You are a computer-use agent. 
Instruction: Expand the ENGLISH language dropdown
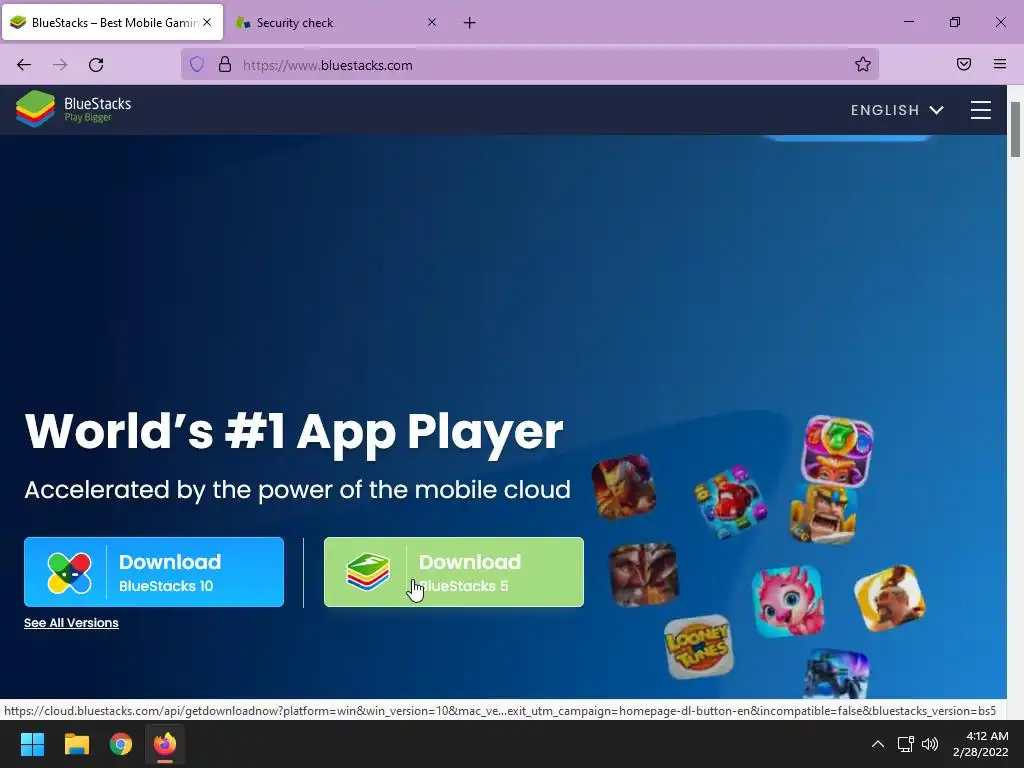click(897, 110)
